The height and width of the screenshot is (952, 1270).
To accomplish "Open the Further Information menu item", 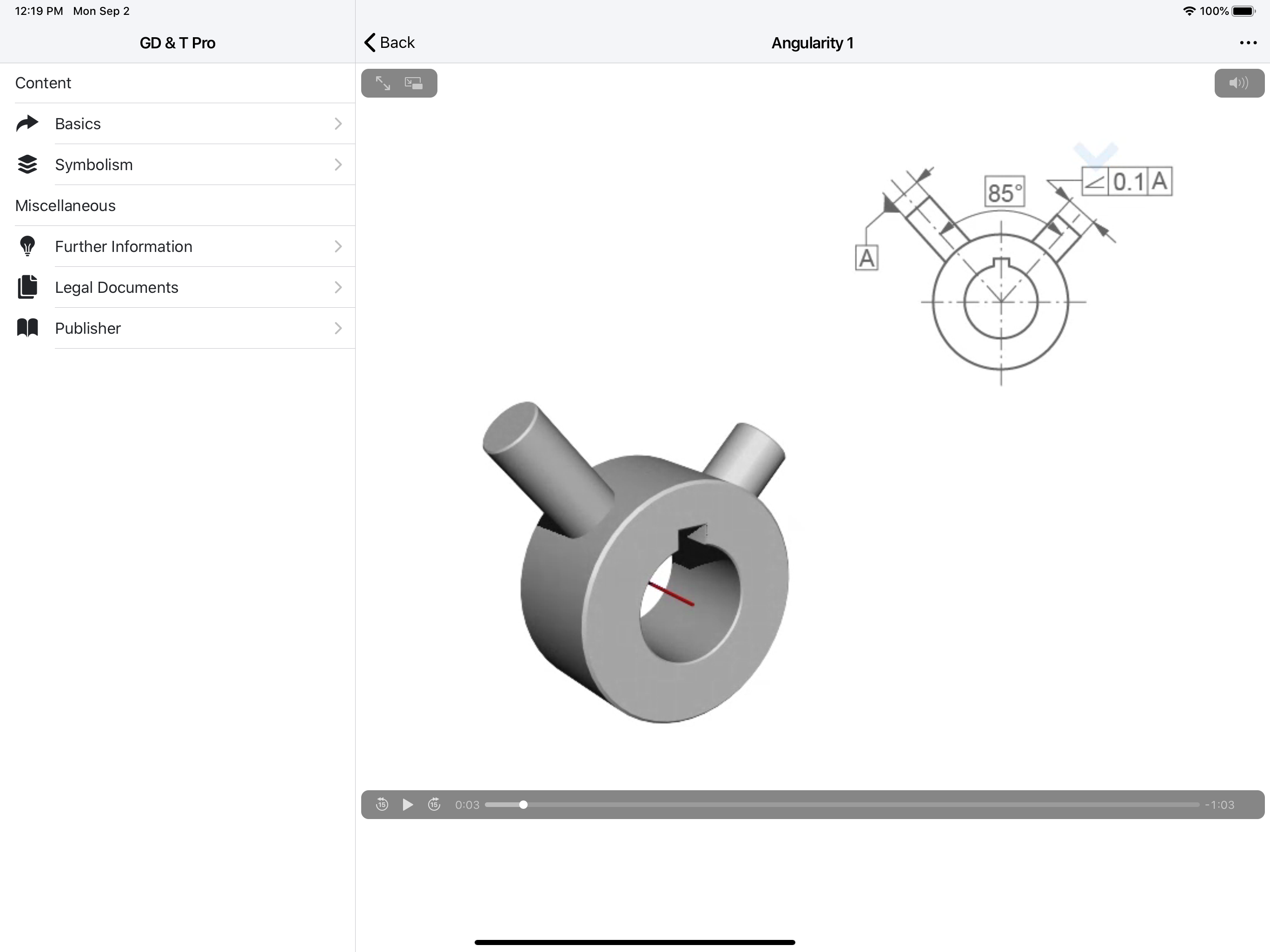I will click(x=124, y=246).
